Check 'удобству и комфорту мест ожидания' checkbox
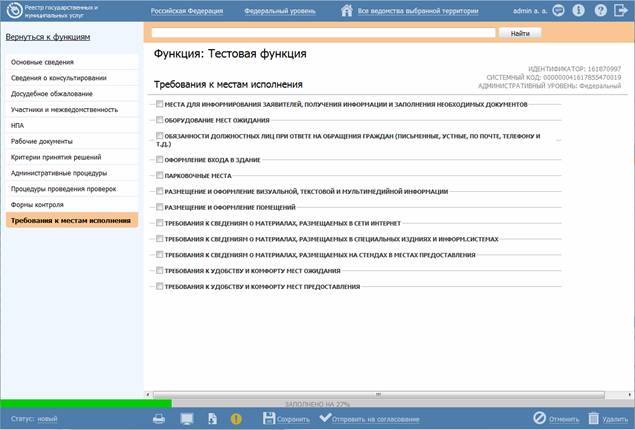This screenshot has width=635, height=430. point(160,270)
